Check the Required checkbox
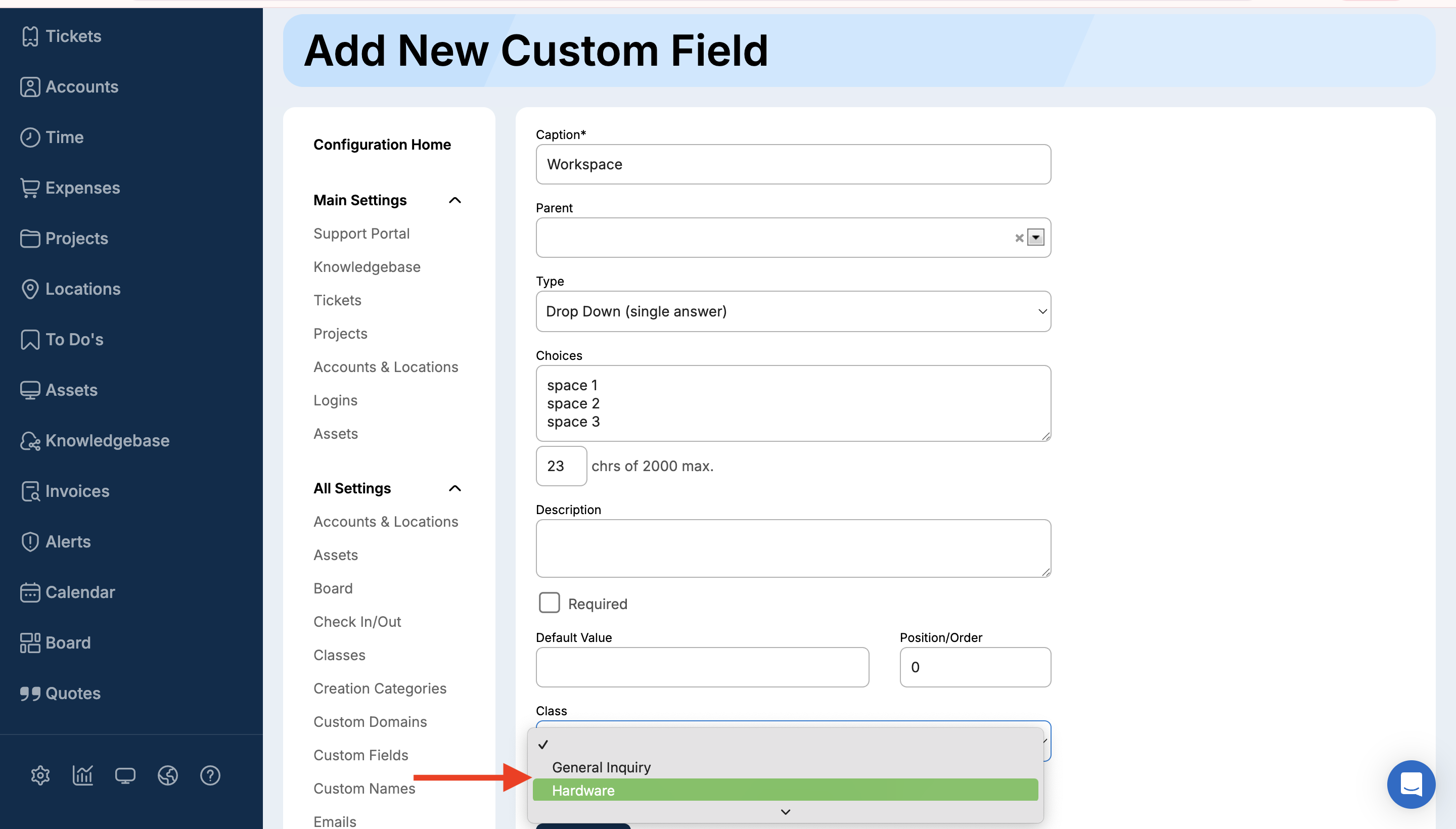The height and width of the screenshot is (829, 1456). [x=549, y=603]
